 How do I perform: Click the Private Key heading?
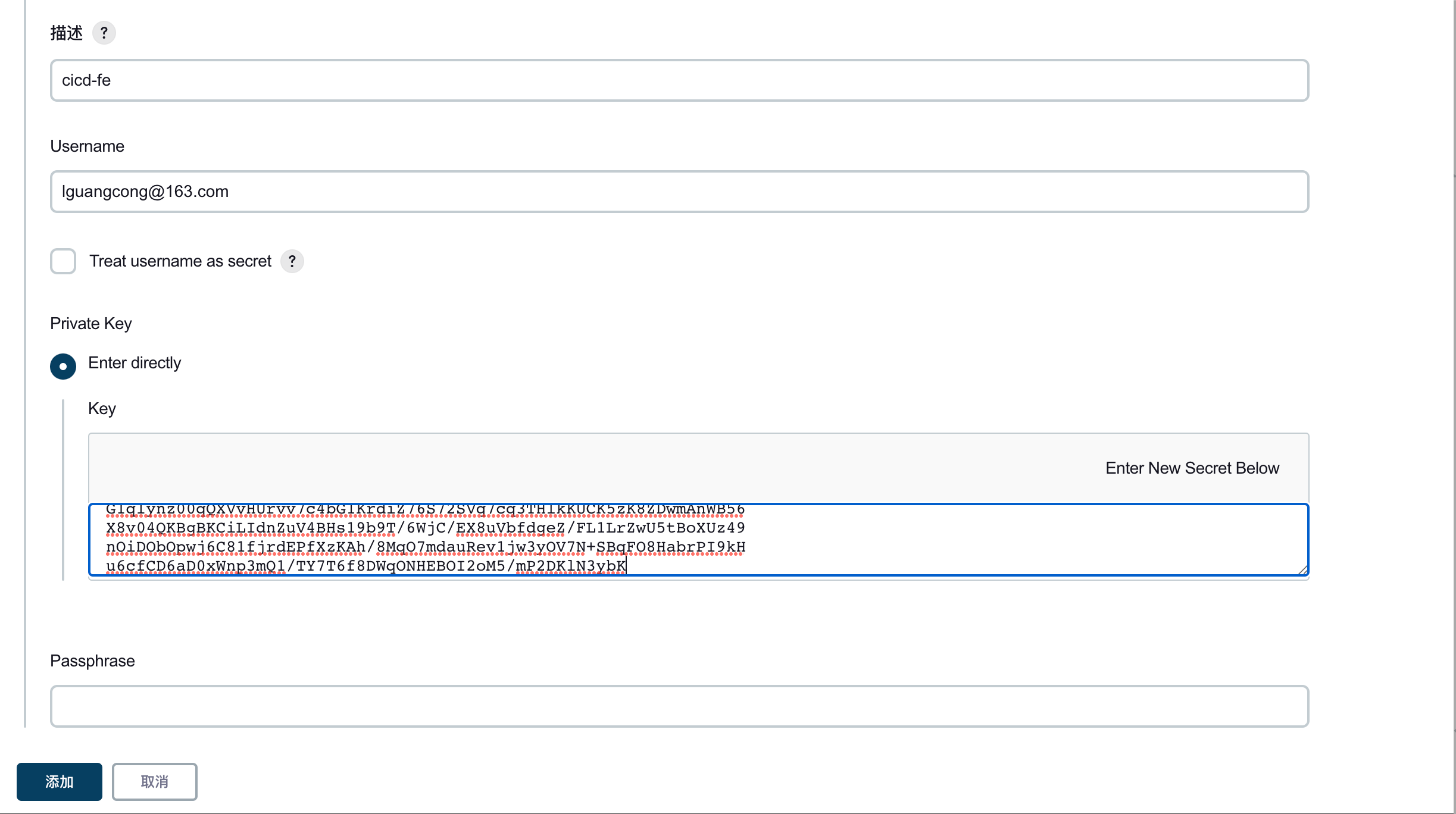coord(90,324)
